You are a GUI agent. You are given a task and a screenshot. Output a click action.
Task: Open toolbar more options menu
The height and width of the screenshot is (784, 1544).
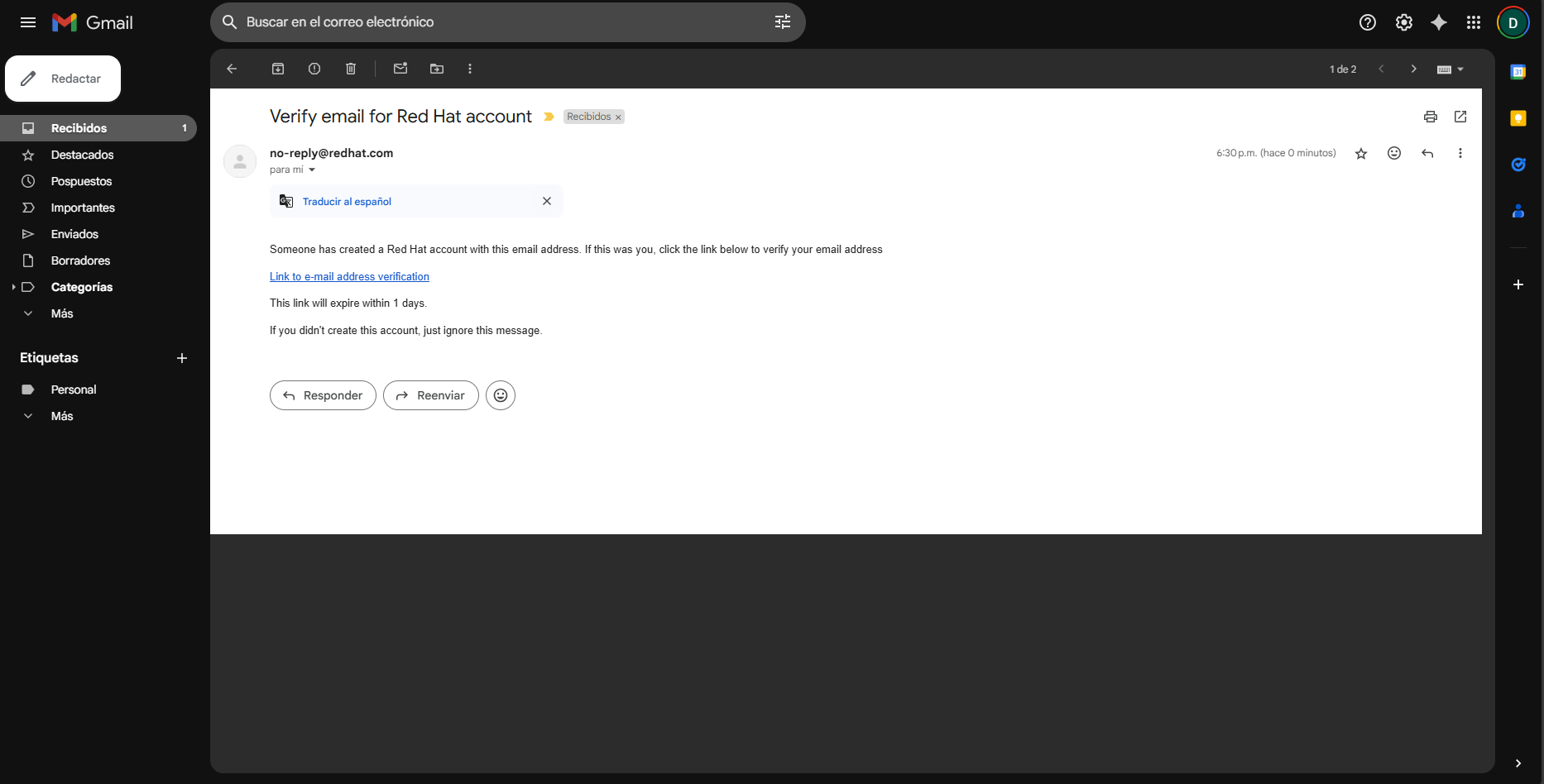470,69
